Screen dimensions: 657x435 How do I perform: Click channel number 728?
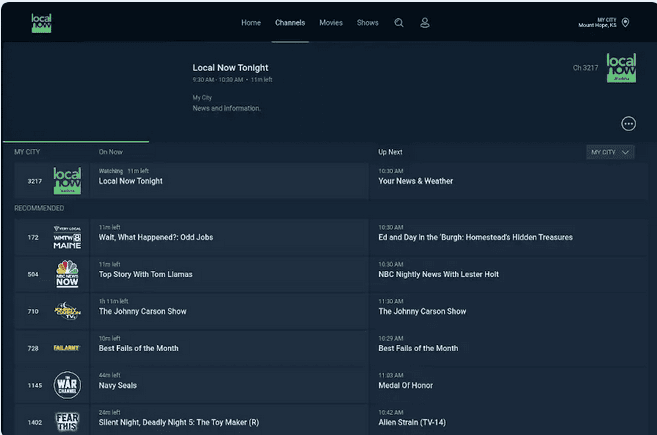pos(33,348)
